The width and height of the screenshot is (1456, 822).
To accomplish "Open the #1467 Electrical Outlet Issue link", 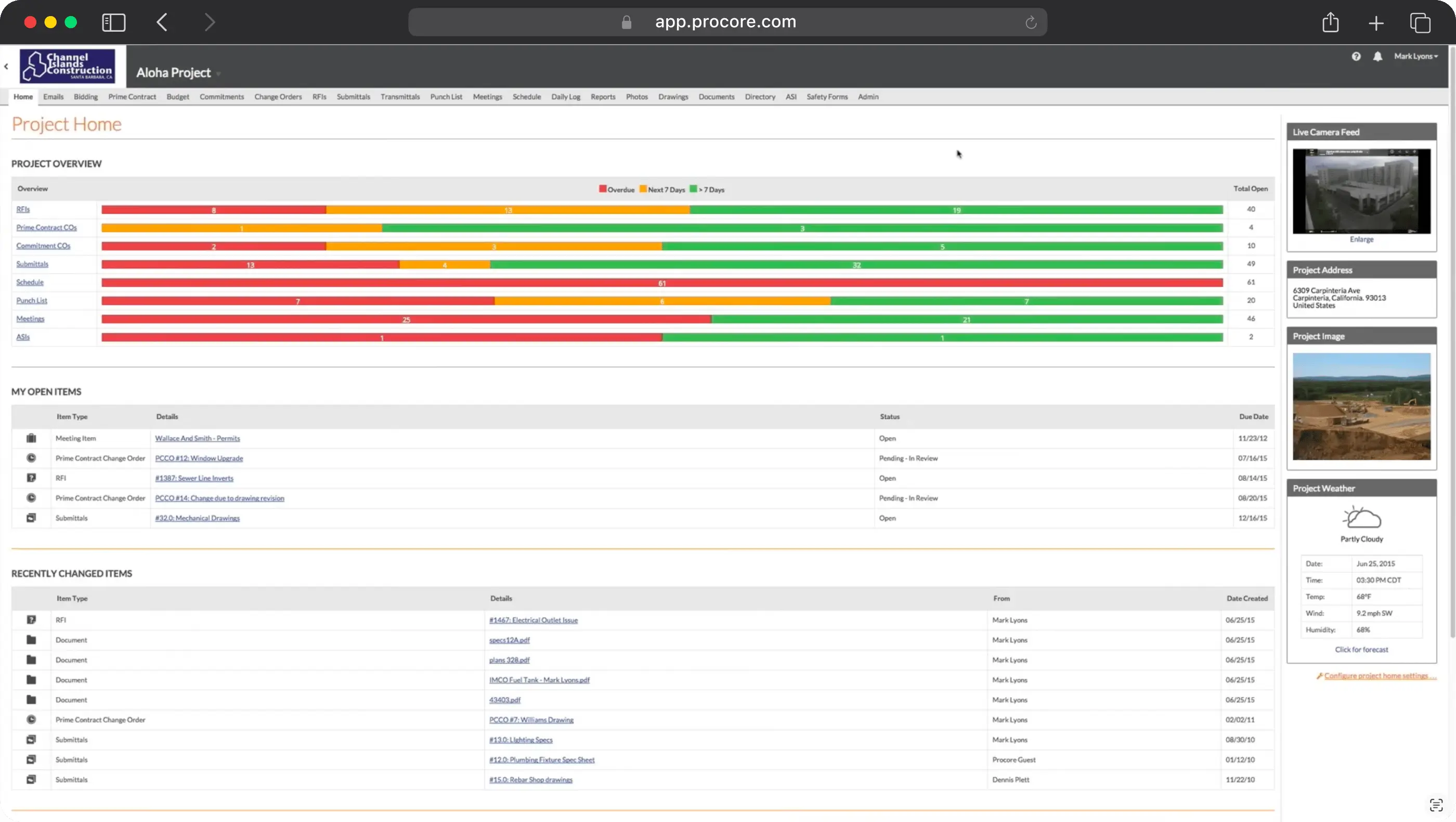I will (x=533, y=620).
